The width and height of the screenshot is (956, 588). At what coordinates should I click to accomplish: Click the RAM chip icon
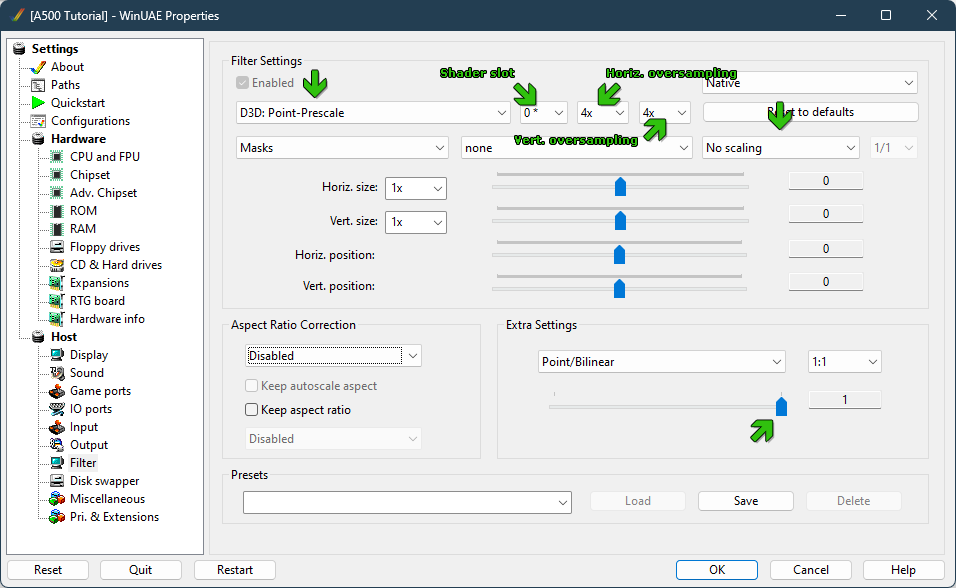57,229
